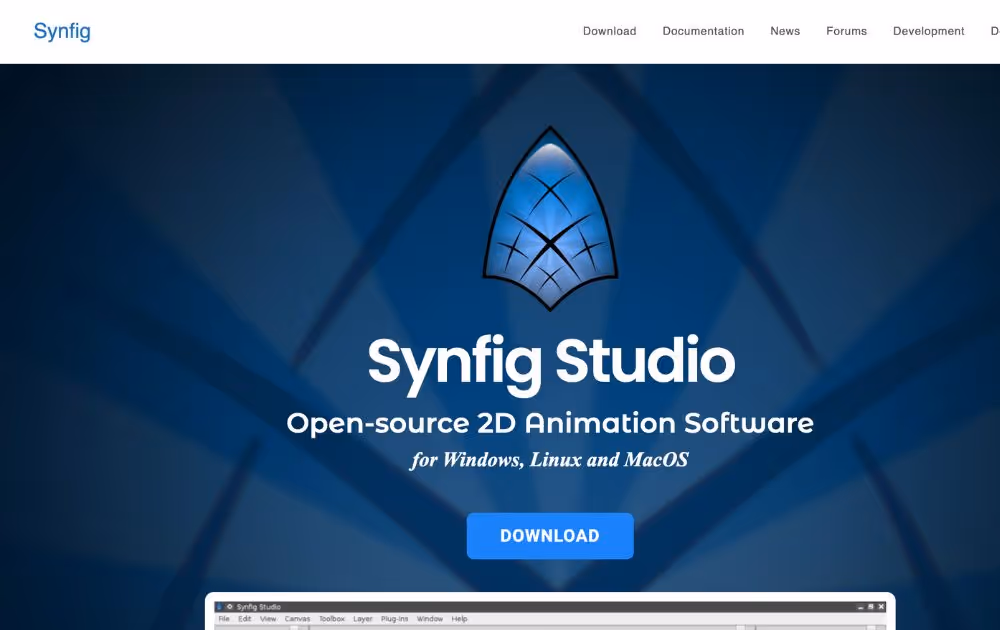Viewport: 1000px width, 630px height.
Task: Click Toolbox in the app preview image
Action: pos(332,619)
